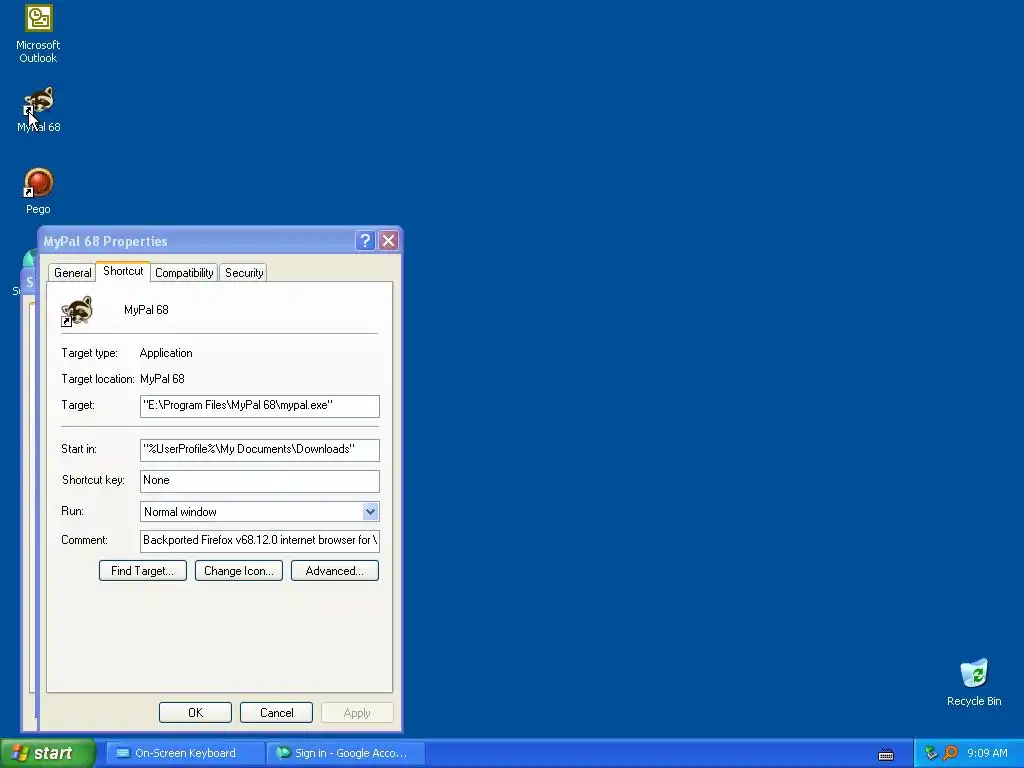This screenshot has width=1024, height=768.
Task: Click the Cancel button
Action: coord(276,712)
